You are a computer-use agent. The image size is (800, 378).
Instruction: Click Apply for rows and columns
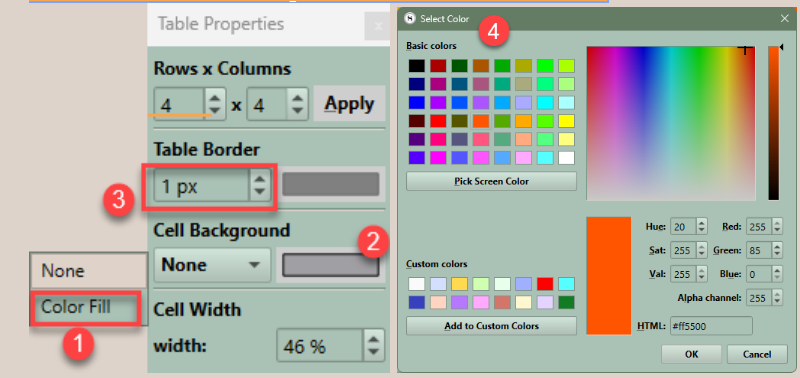click(349, 104)
